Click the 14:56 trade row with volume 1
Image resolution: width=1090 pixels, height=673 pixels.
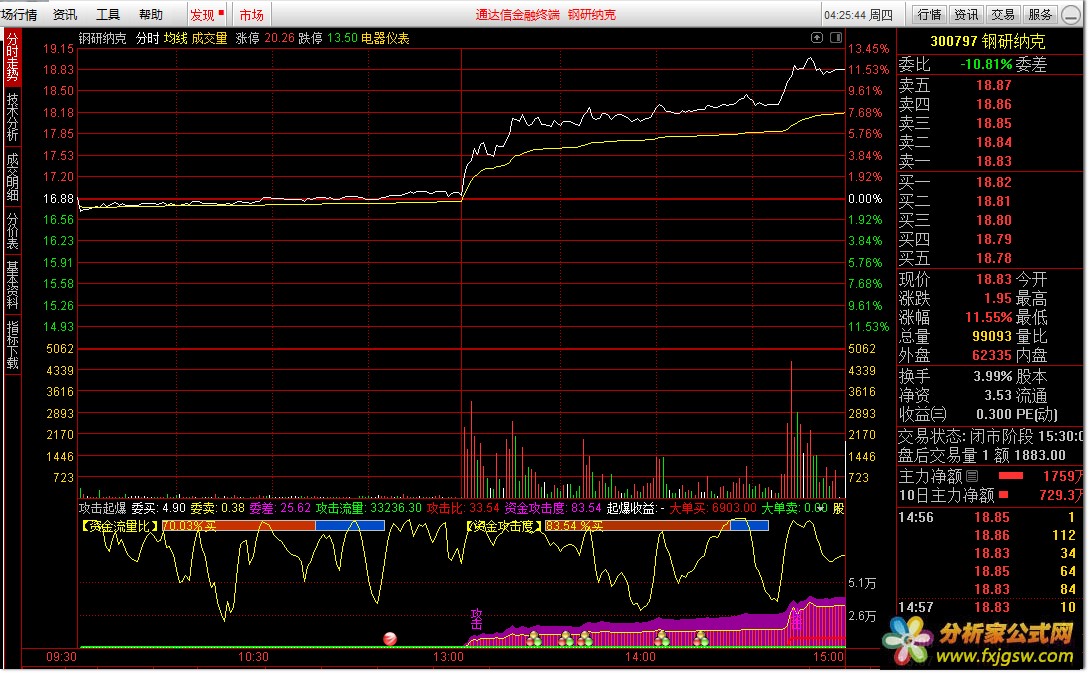[x=987, y=517]
